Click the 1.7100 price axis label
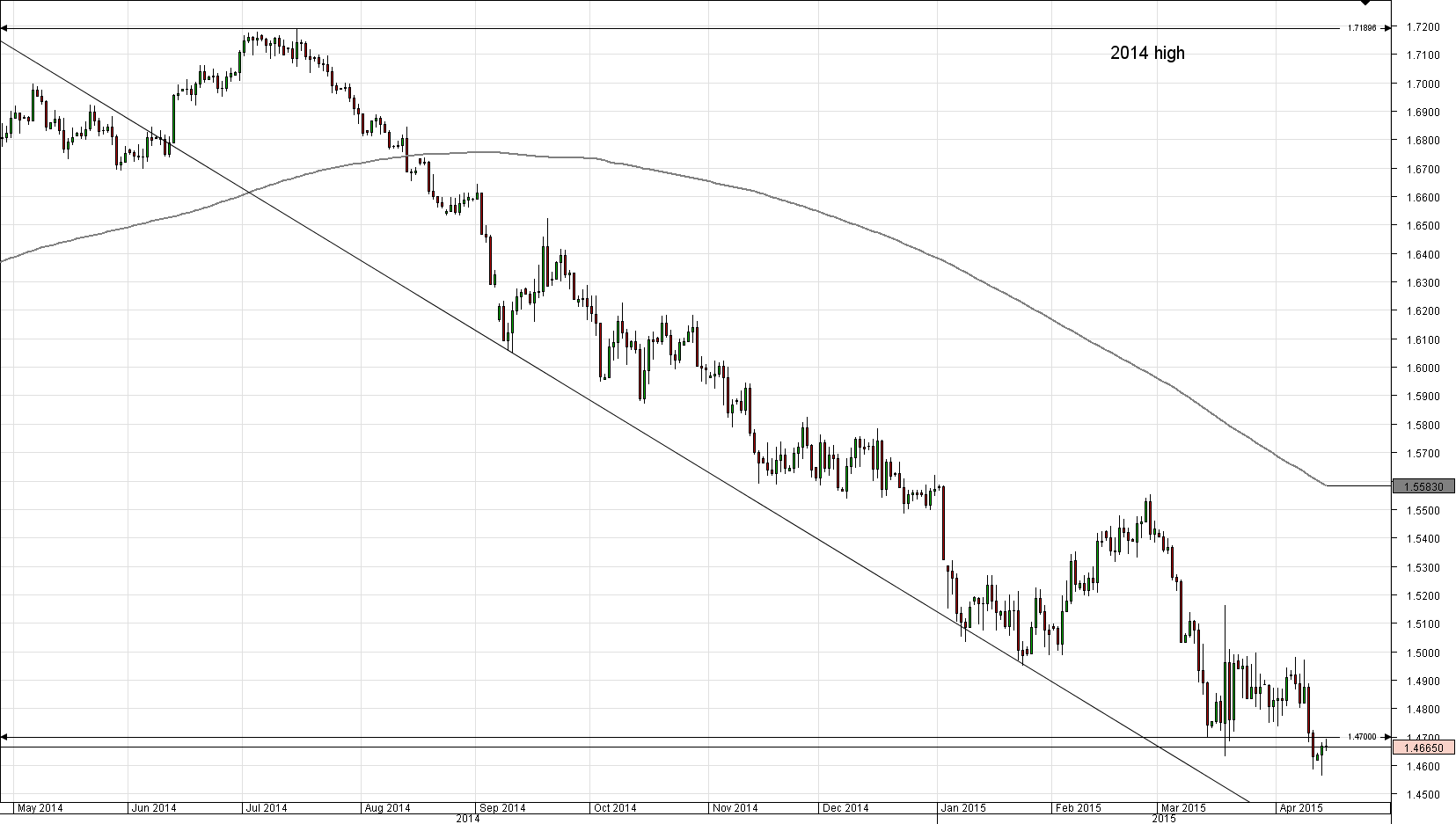1456x824 pixels. point(1423,55)
